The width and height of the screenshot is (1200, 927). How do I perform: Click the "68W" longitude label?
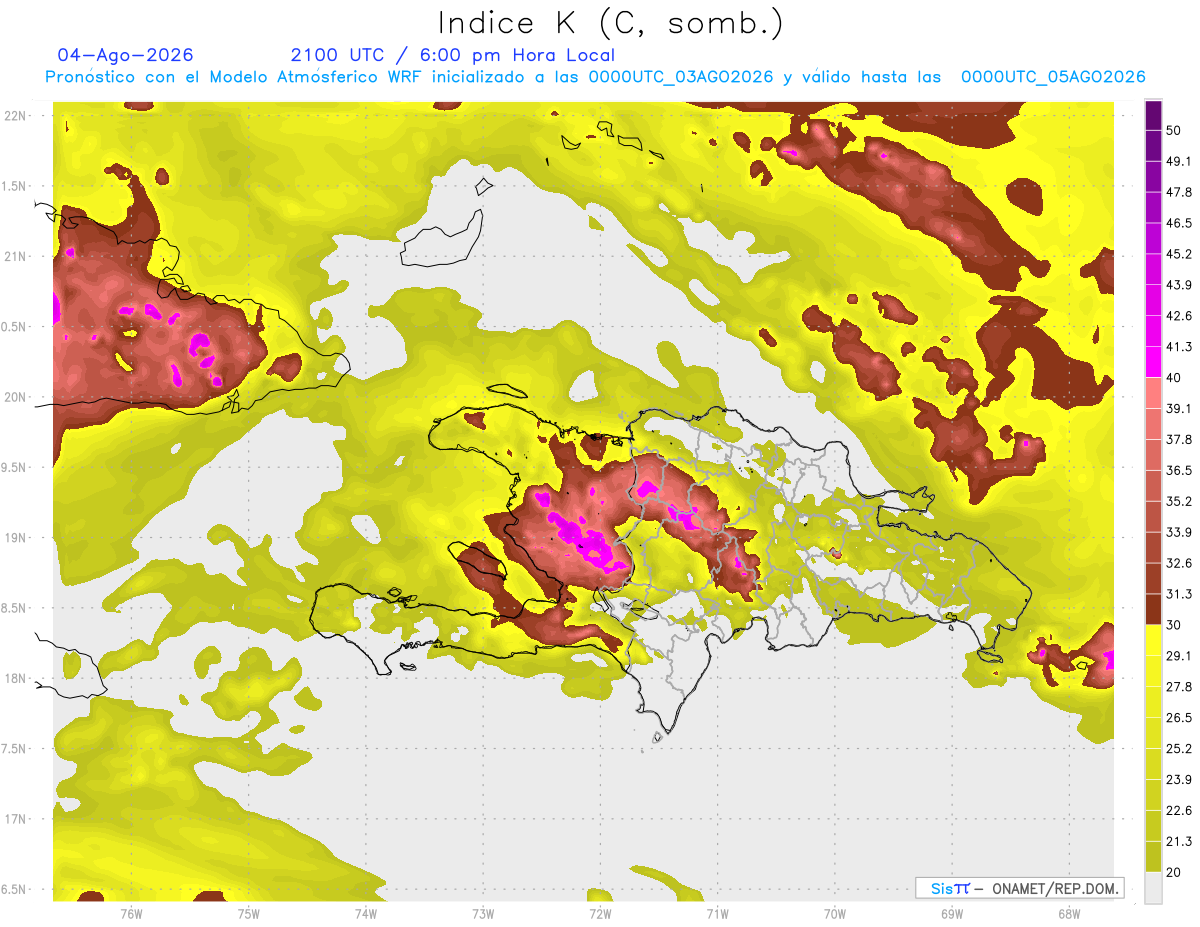pyautogui.click(x=1069, y=914)
